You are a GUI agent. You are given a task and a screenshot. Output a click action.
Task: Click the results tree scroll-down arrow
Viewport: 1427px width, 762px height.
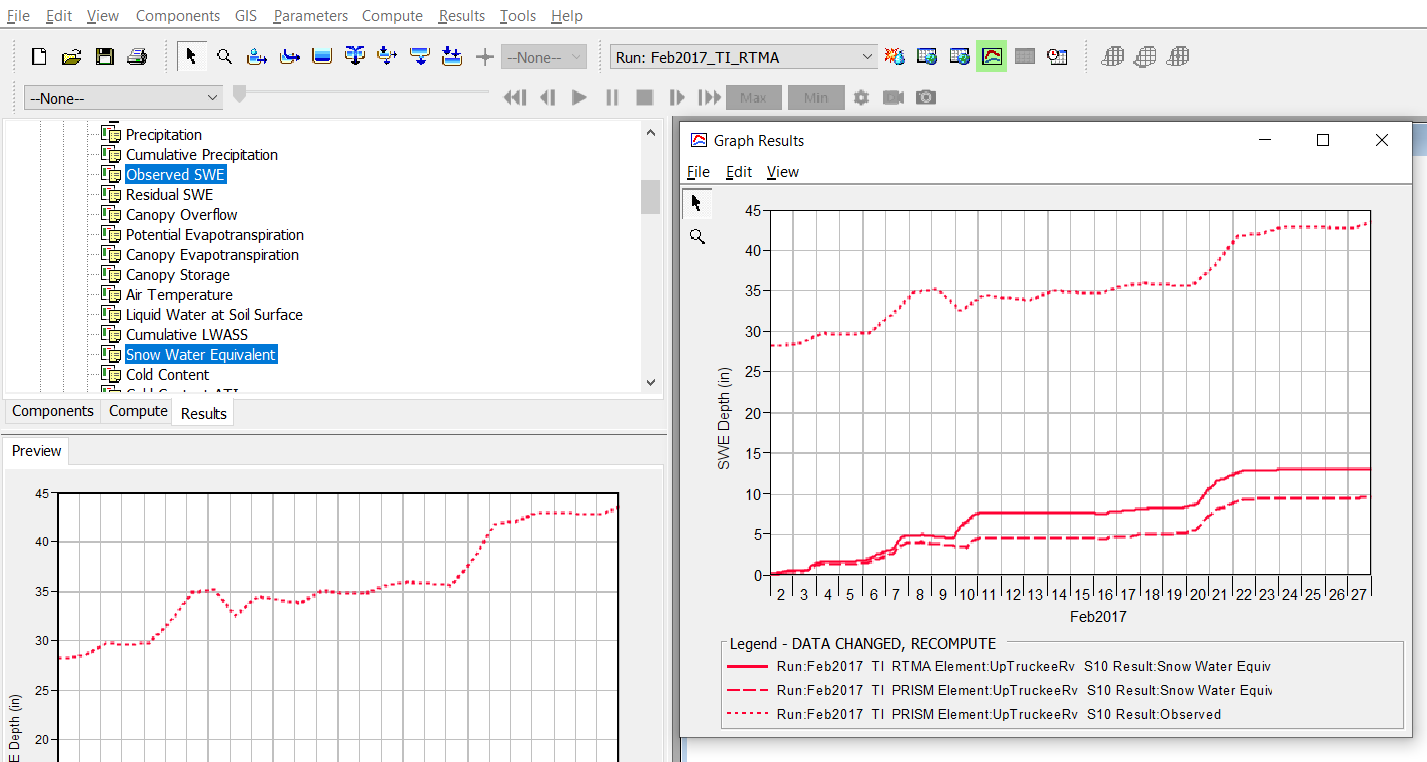click(651, 382)
